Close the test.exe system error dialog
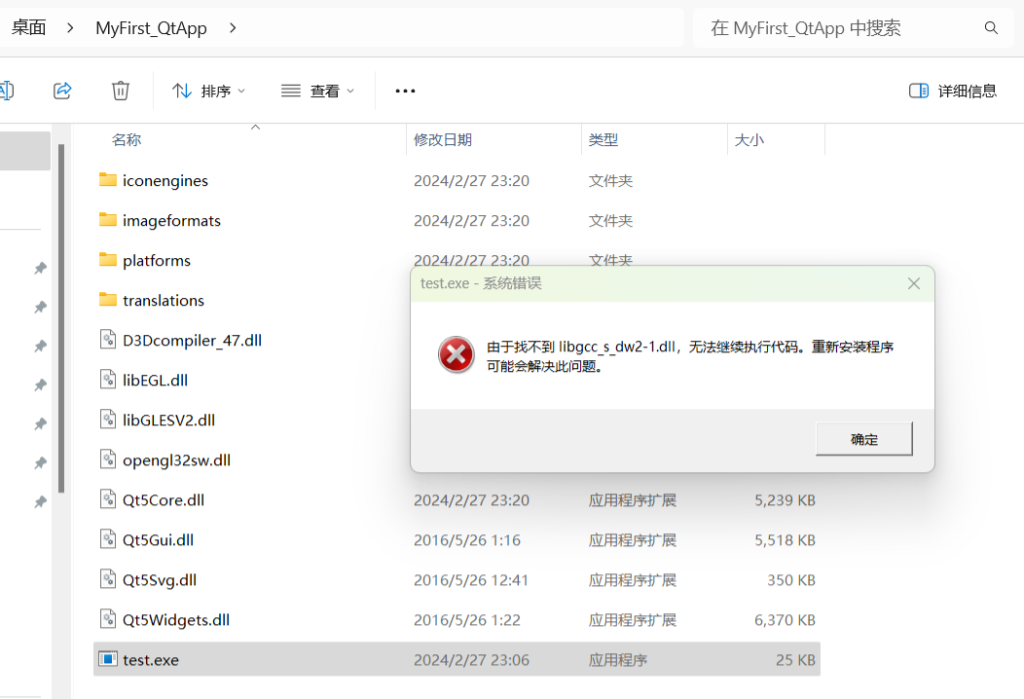This screenshot has width=1024, height=699. coord(913,283)
